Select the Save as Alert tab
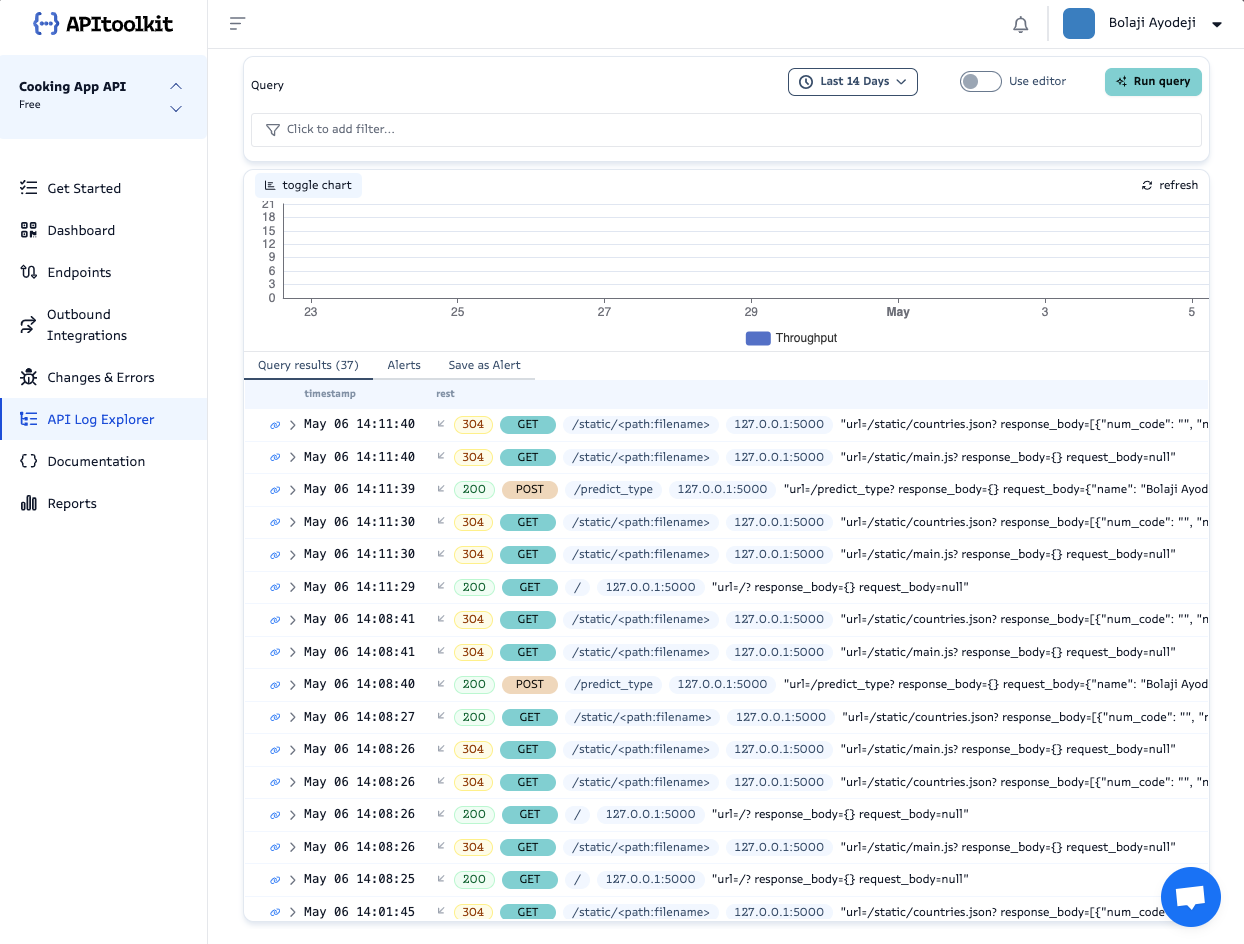The height and width of the screenshot is (944, 1244). coord(484,365)
